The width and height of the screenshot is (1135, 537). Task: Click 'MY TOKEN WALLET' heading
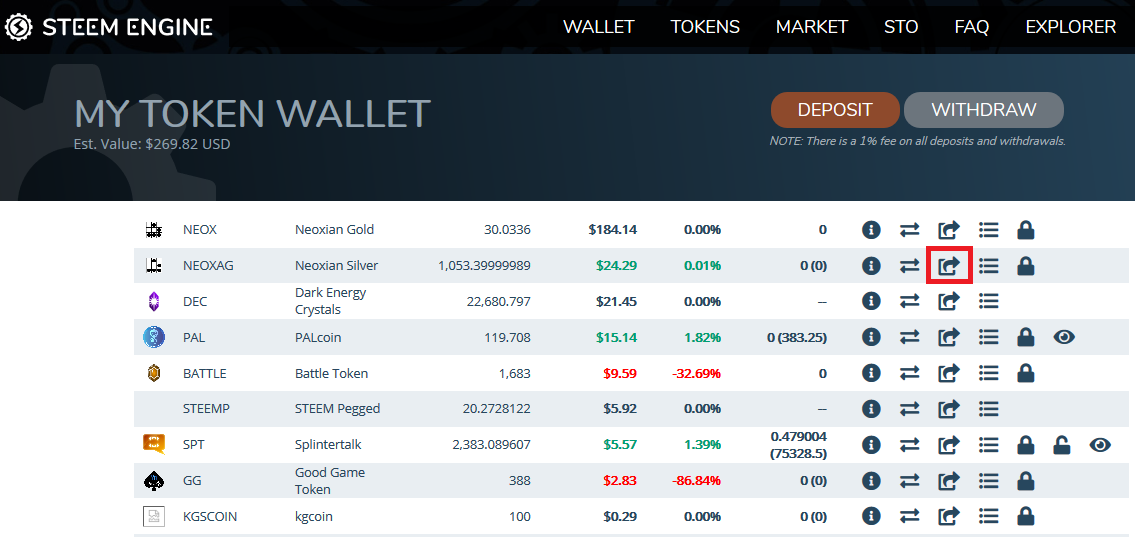(253, 114)
